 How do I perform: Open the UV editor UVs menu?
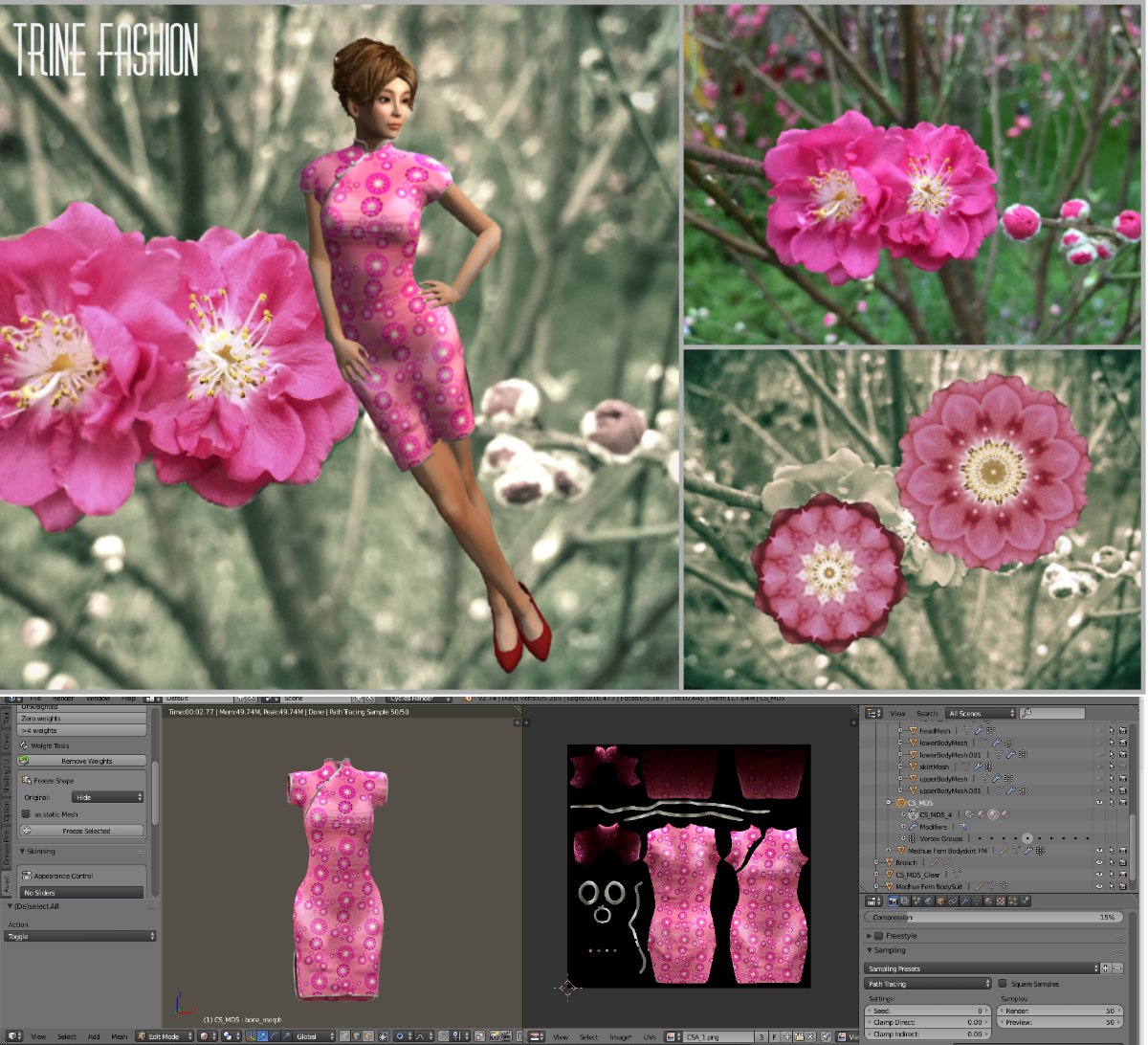click(x=650, y=1036)
